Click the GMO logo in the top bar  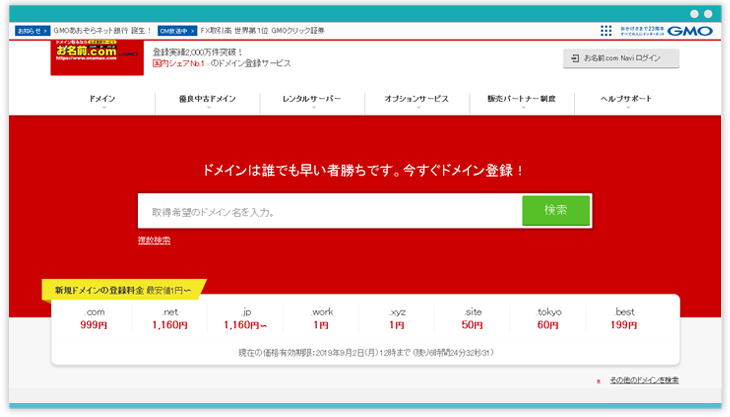point(690,31)
